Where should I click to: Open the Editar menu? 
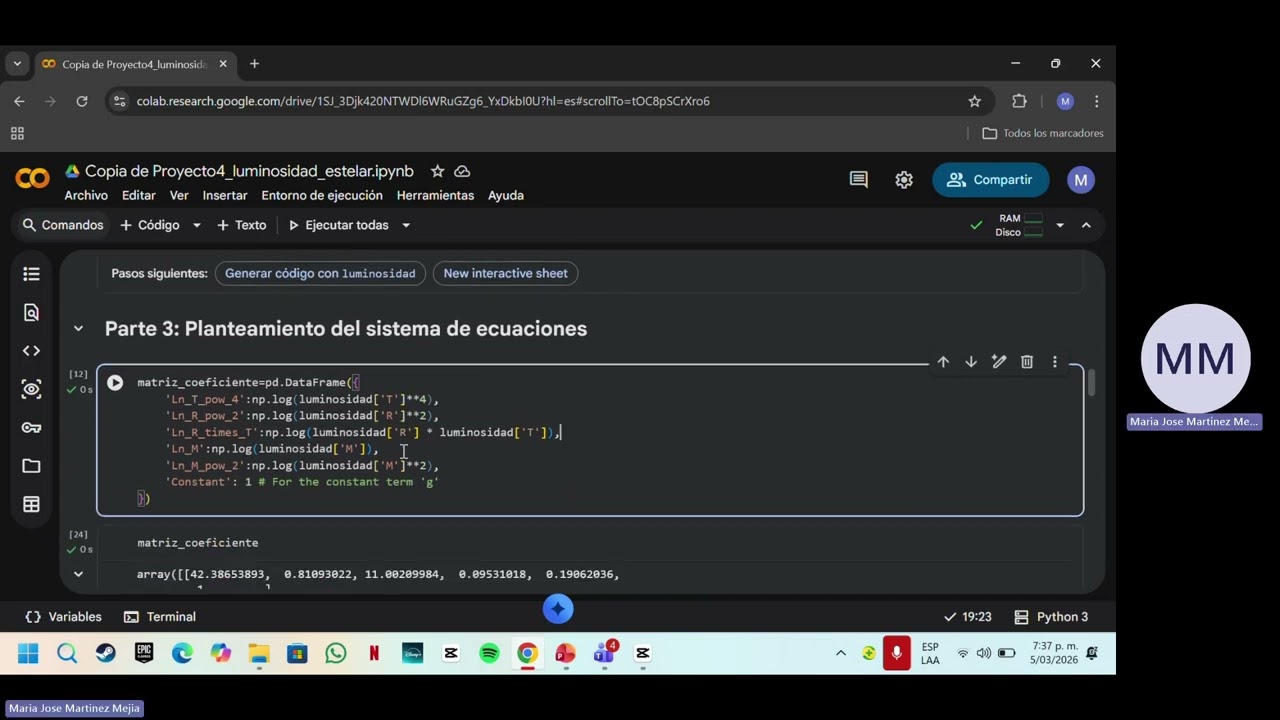[x=139, y=195]
